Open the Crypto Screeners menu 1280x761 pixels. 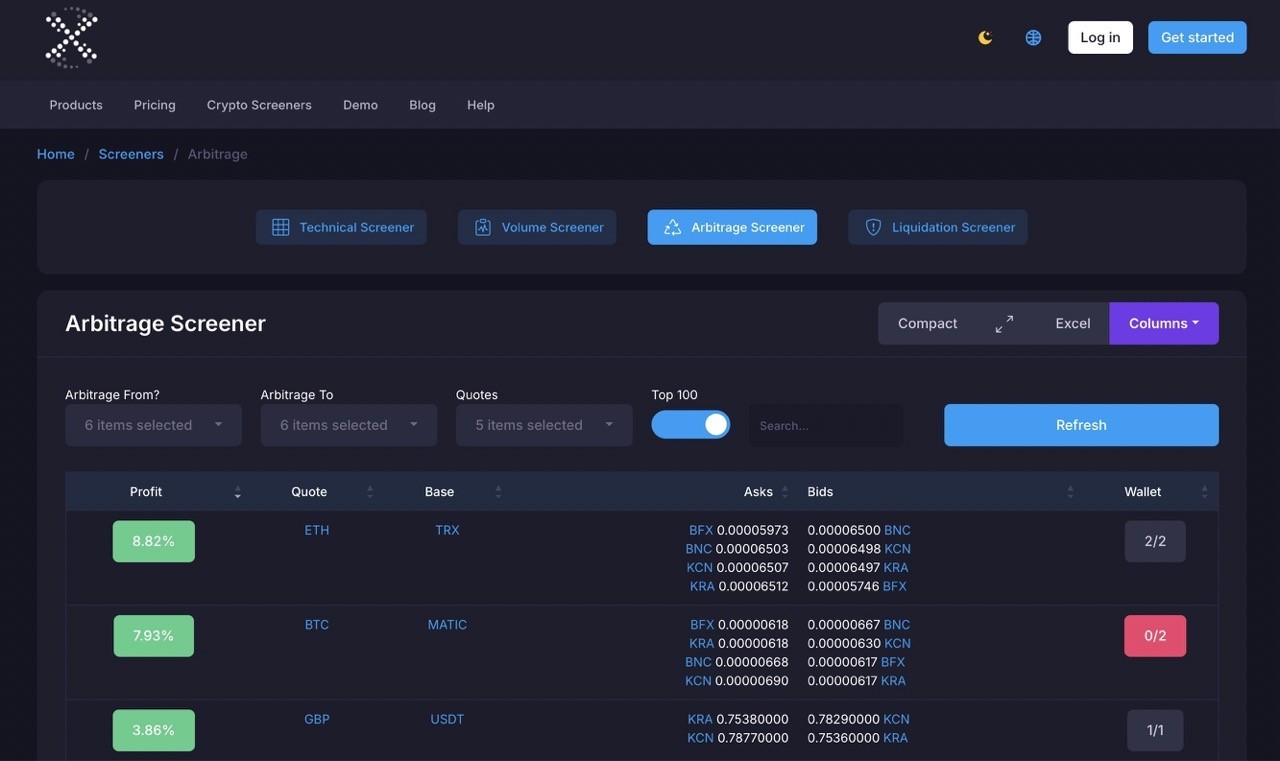tap(259, 105)
